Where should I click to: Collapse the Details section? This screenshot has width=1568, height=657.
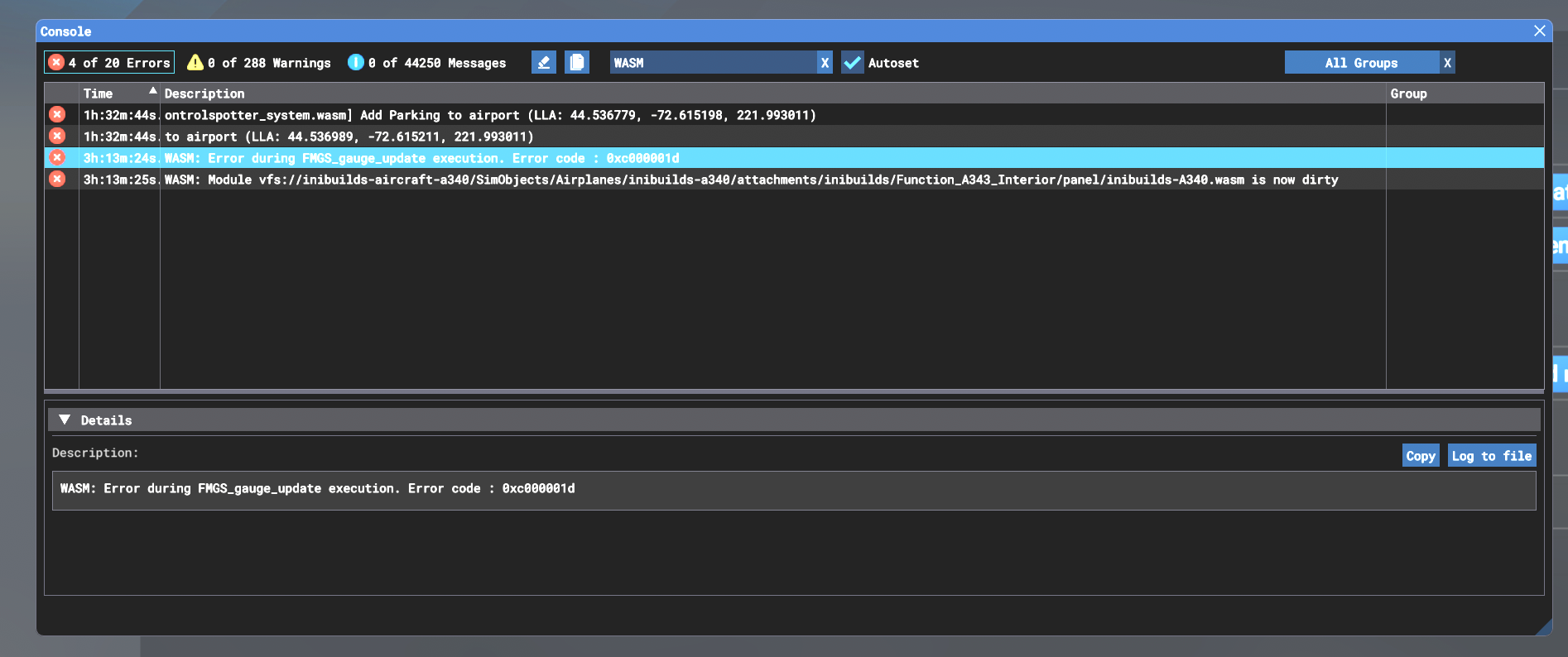coord(65,420)
